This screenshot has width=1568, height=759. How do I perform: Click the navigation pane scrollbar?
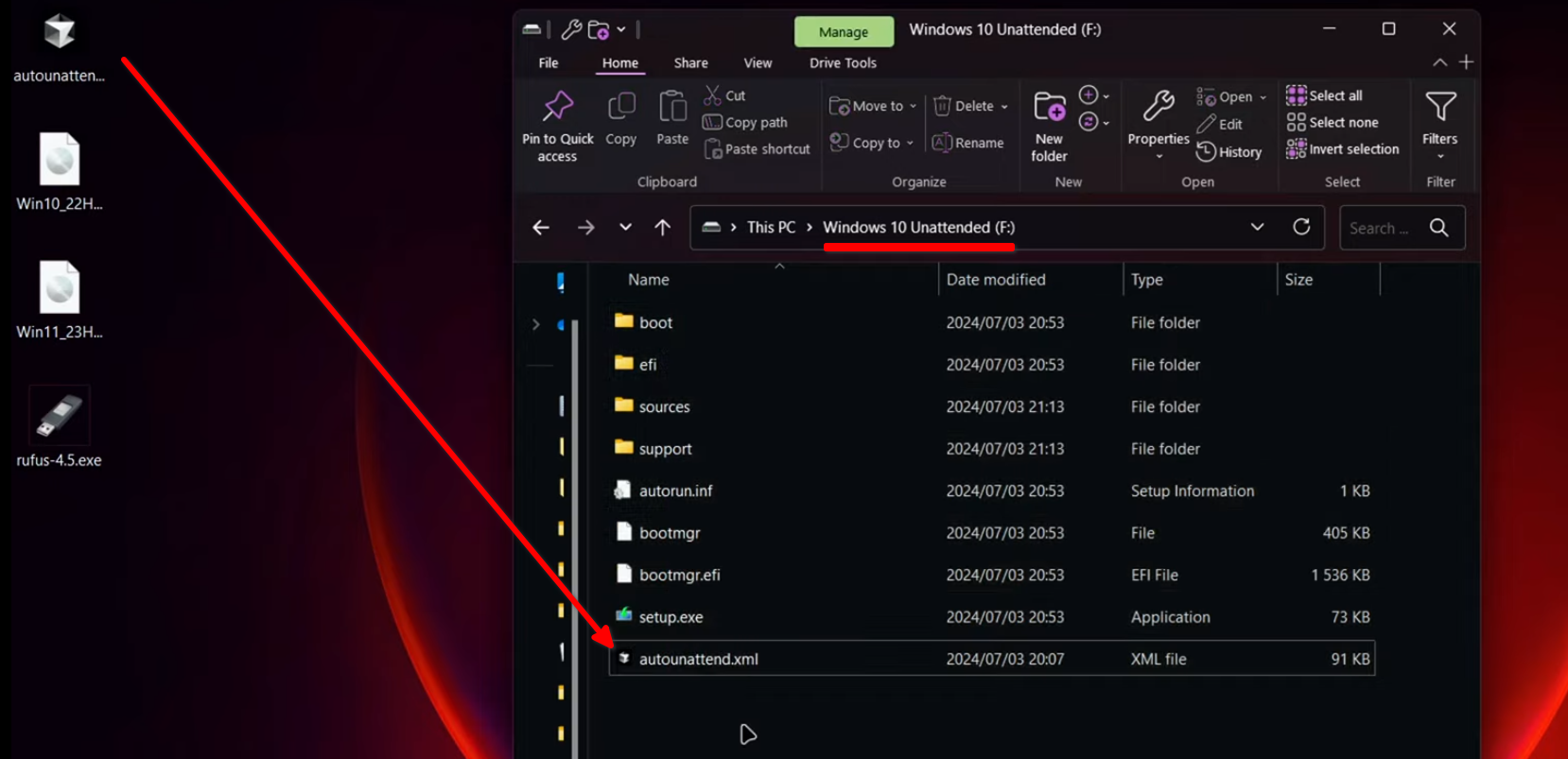(574, 539)
